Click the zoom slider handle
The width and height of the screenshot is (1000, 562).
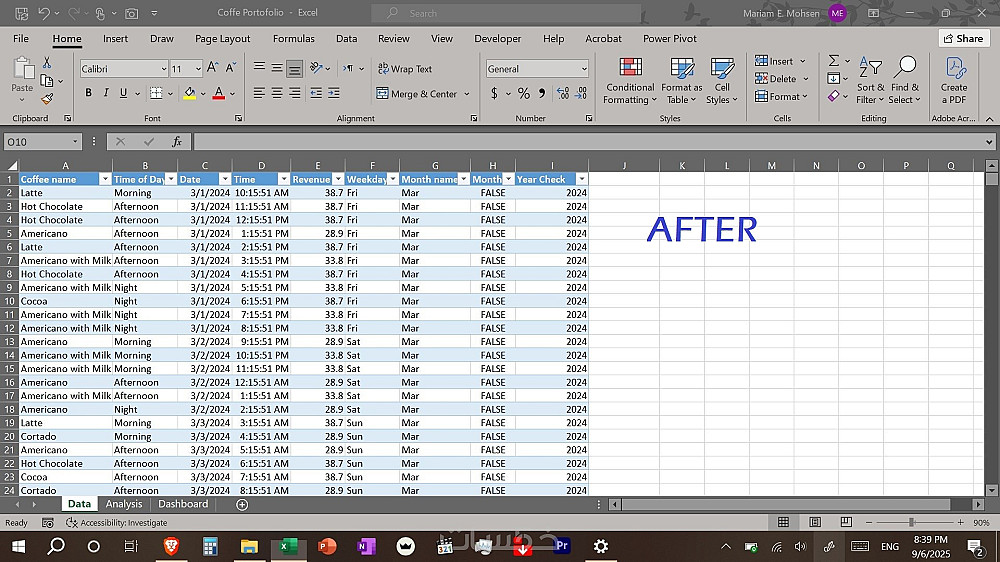[x=911, y=522]
